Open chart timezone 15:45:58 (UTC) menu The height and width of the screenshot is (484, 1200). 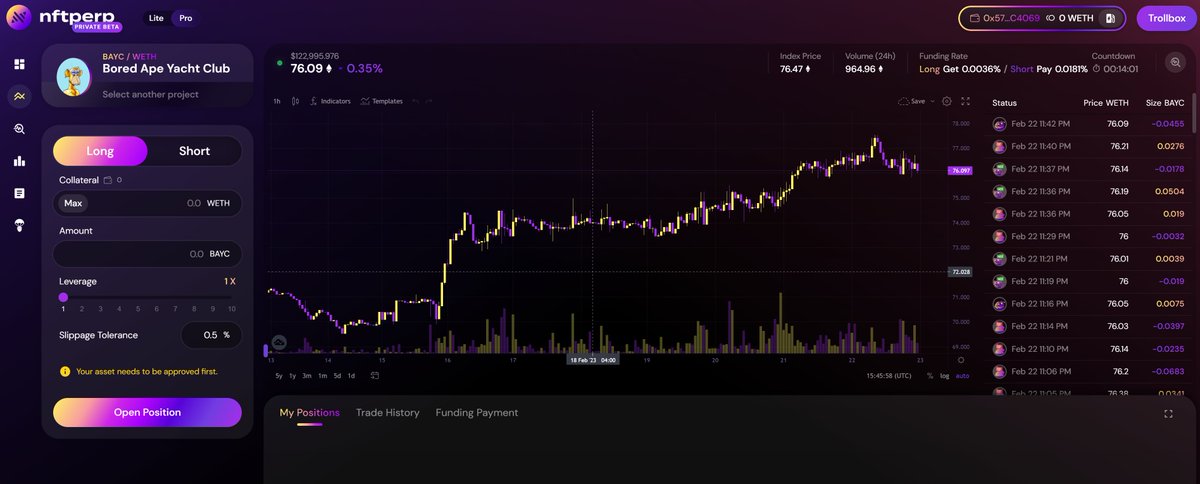point(889,376)
